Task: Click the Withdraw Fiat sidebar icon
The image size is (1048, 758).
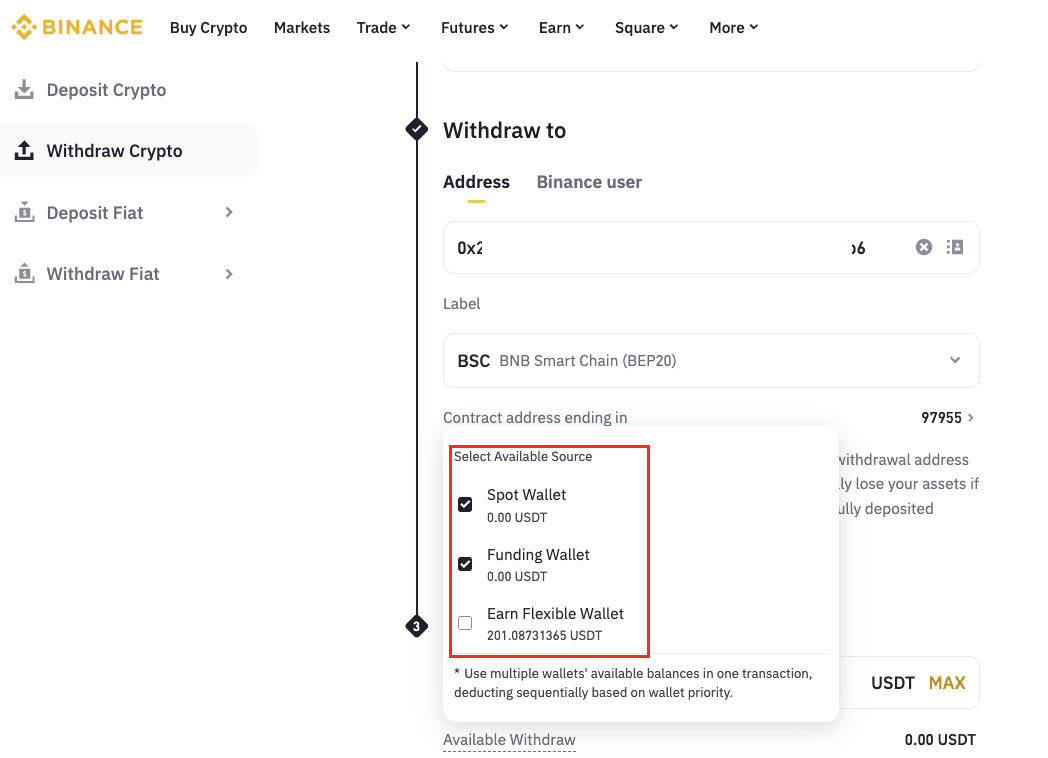Action: coord(24,273)
